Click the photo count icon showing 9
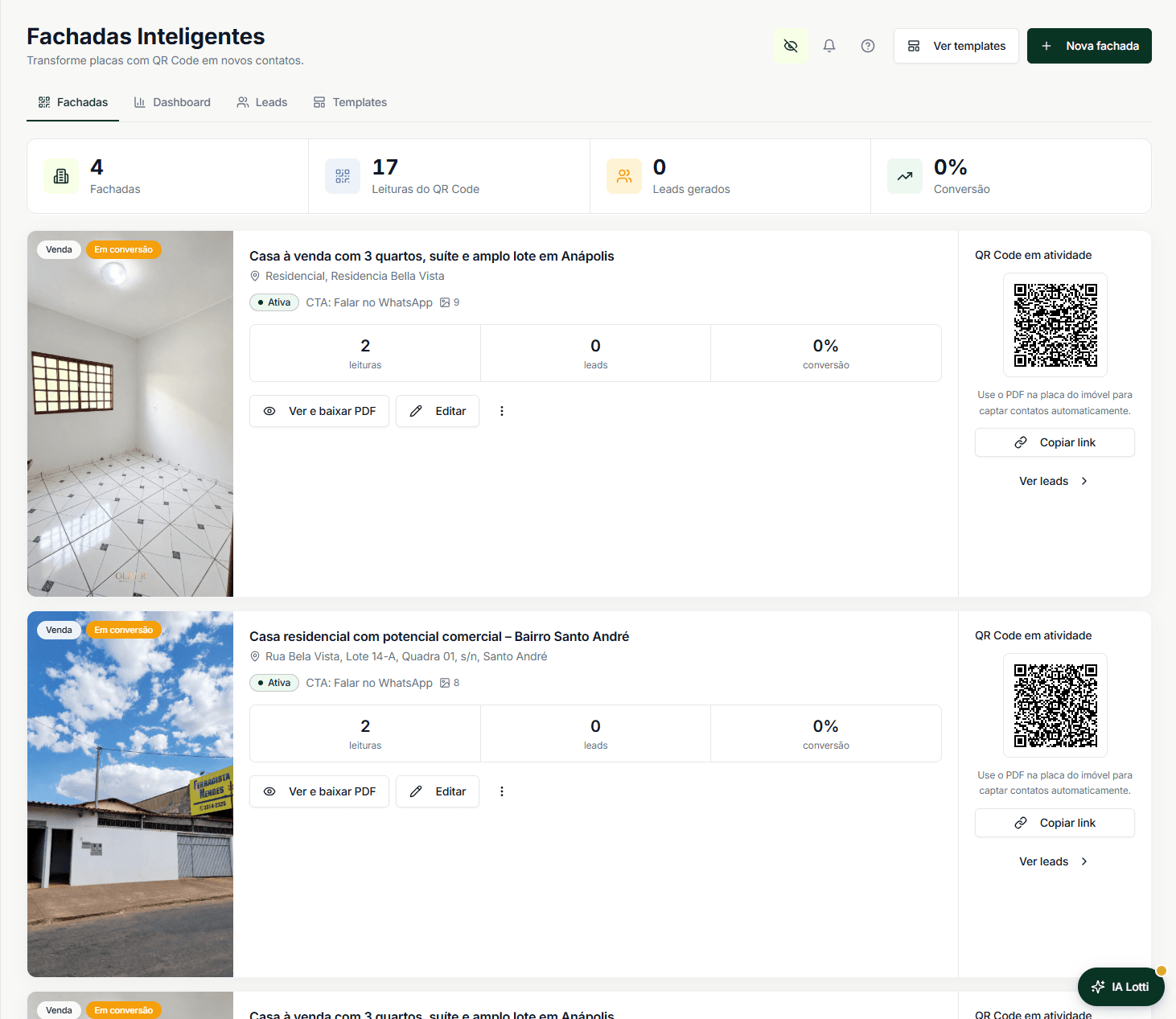 (445, 302)
